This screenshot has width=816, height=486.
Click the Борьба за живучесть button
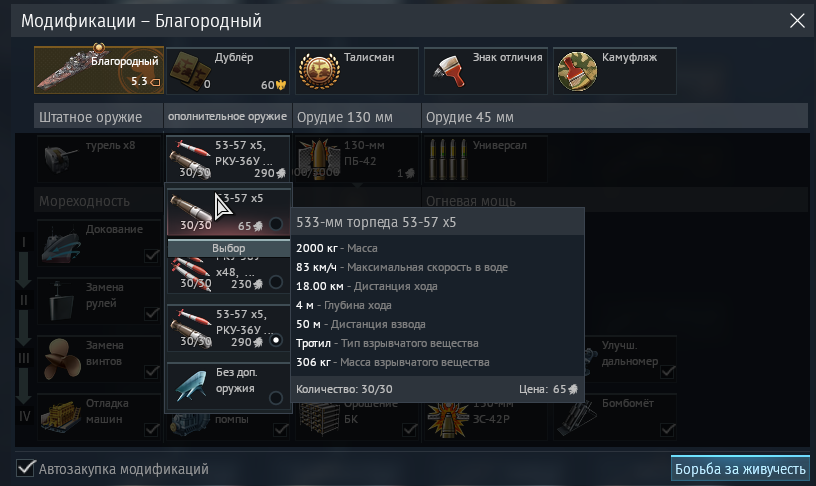(740, 468)
